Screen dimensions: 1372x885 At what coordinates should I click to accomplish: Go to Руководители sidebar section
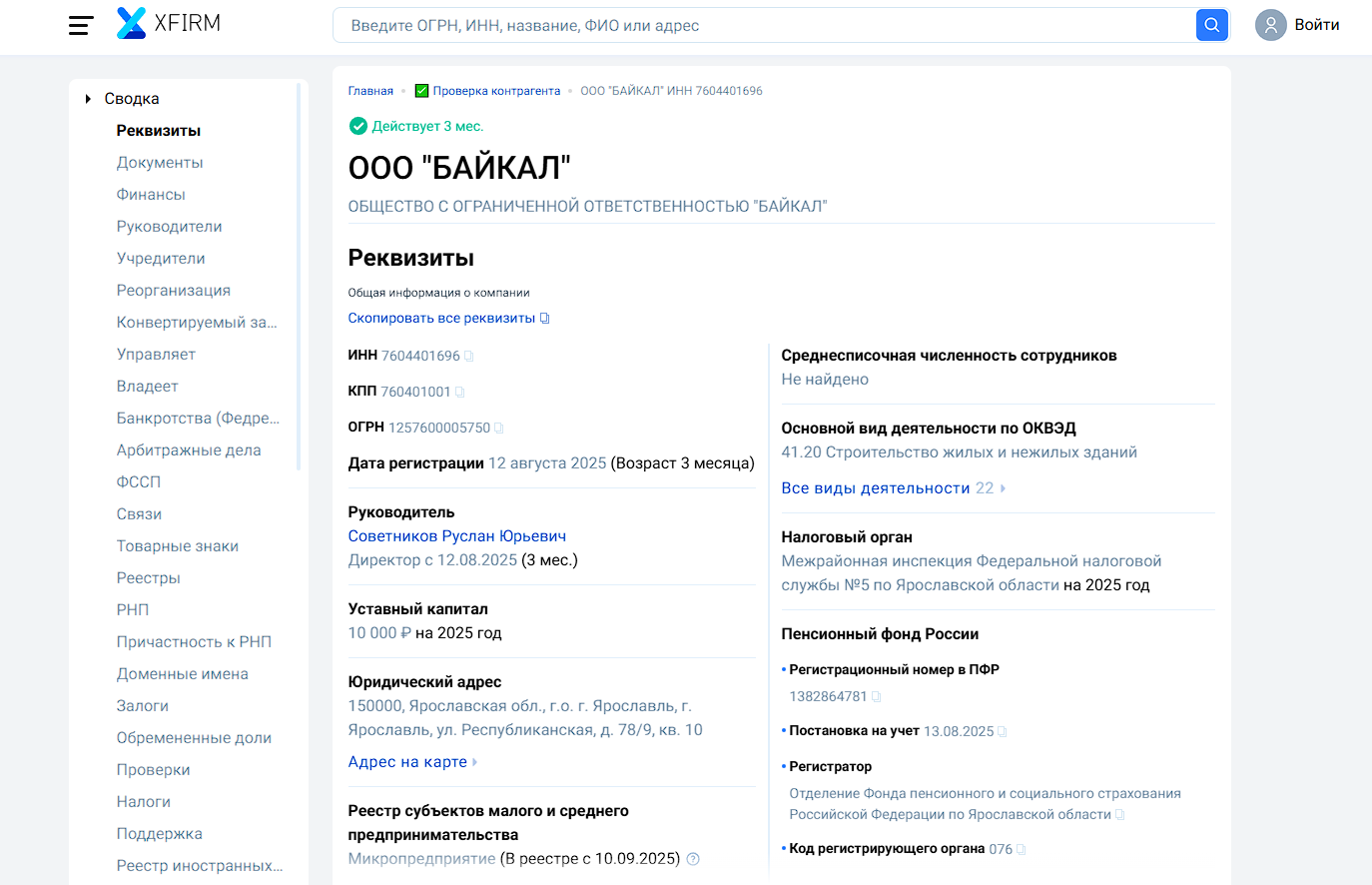[169, 227]
